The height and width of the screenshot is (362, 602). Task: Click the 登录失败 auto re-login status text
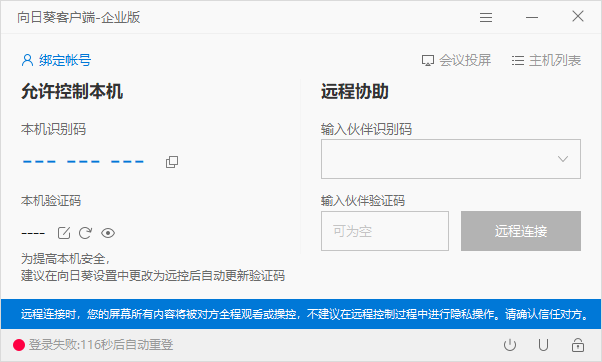101,344
